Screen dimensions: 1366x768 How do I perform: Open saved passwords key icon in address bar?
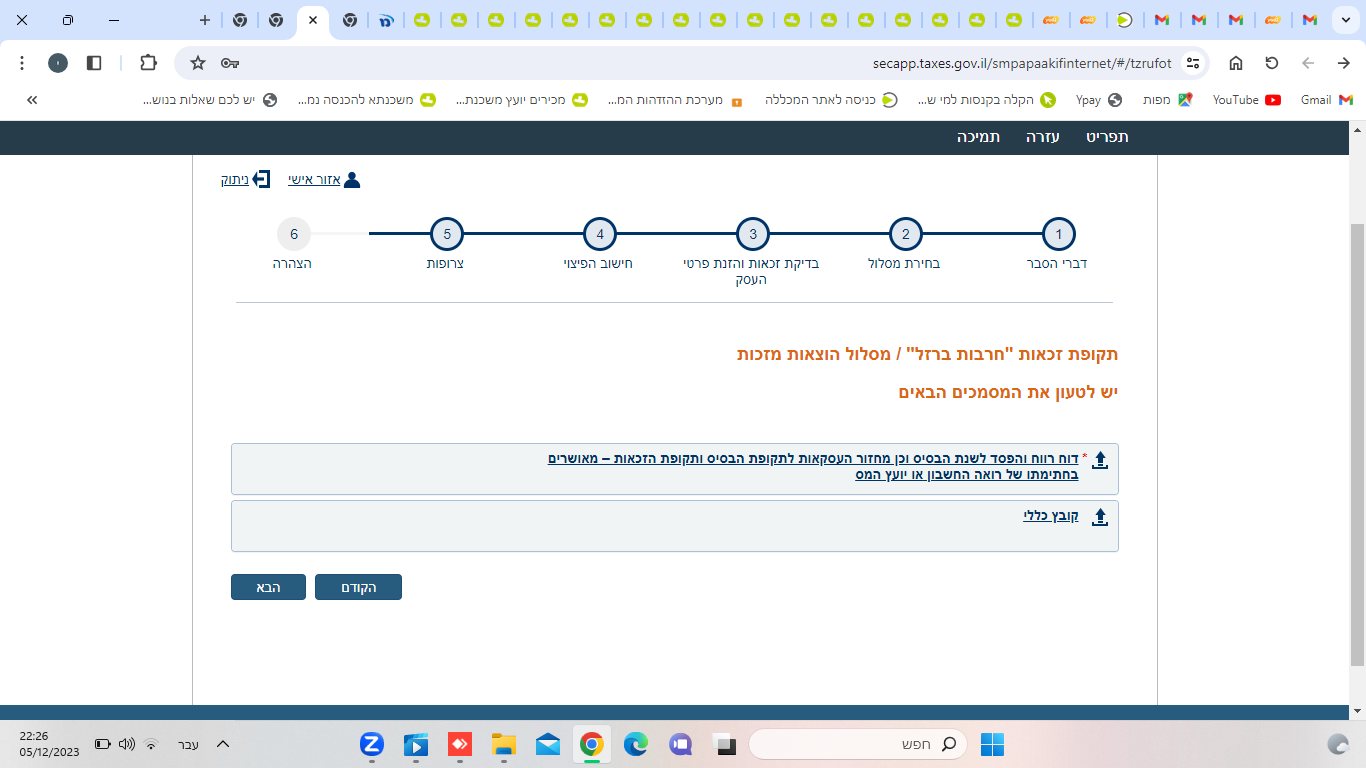(230, 63)
